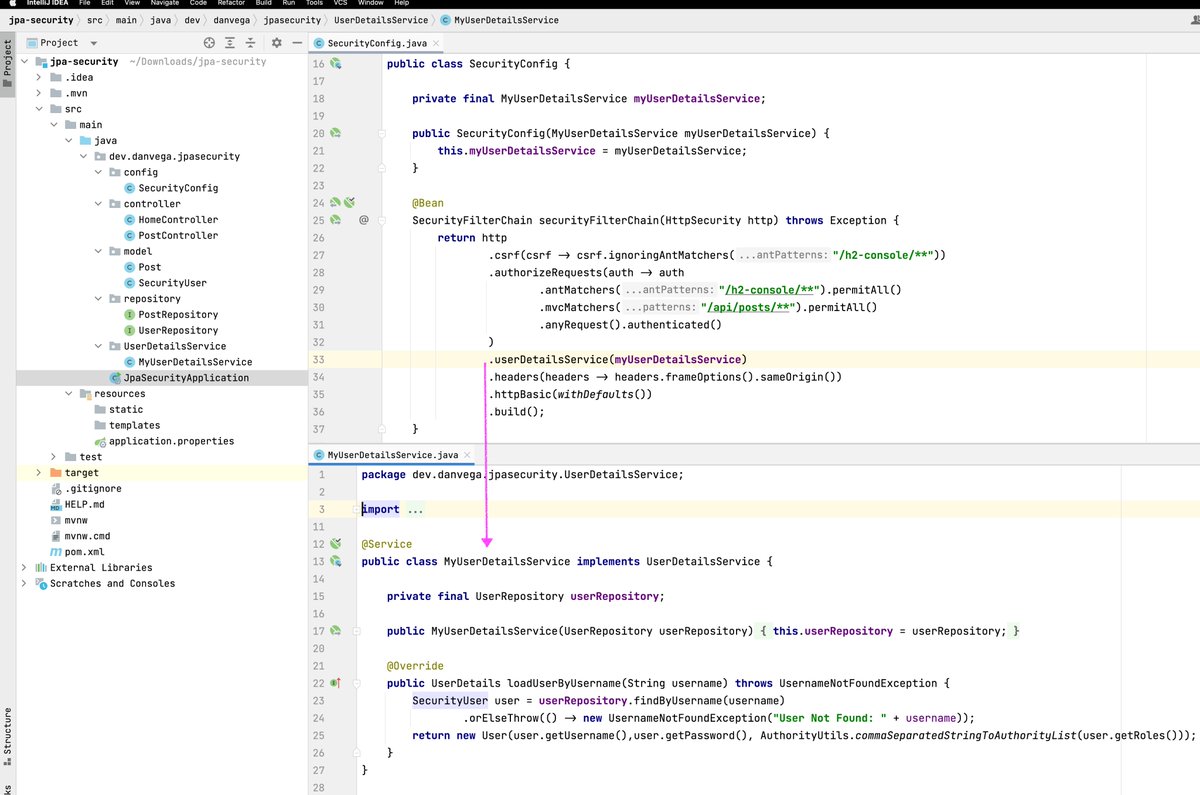Viewport: 1200px width, 795px height.
Task: Click the gutter icon on line 20 of SecurityConfig
Action: tap(336, 133)
